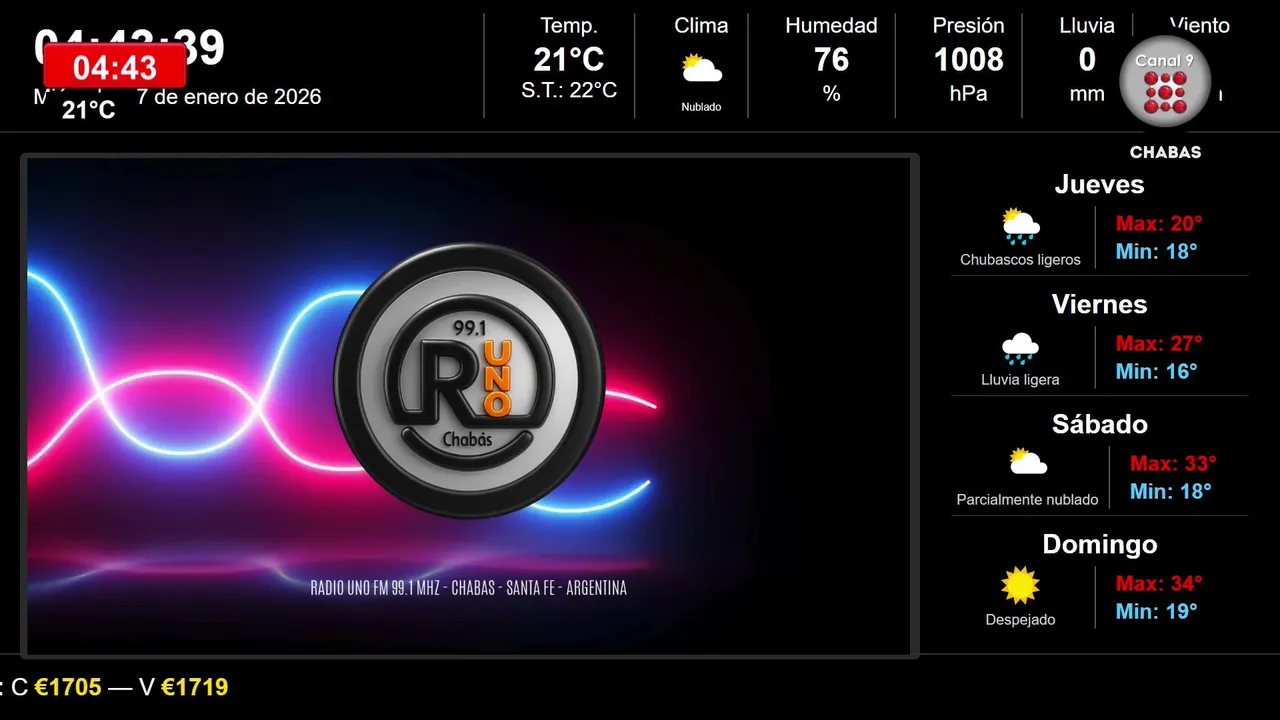Click Domingo Min: 19° temperature

(1156, 611)
